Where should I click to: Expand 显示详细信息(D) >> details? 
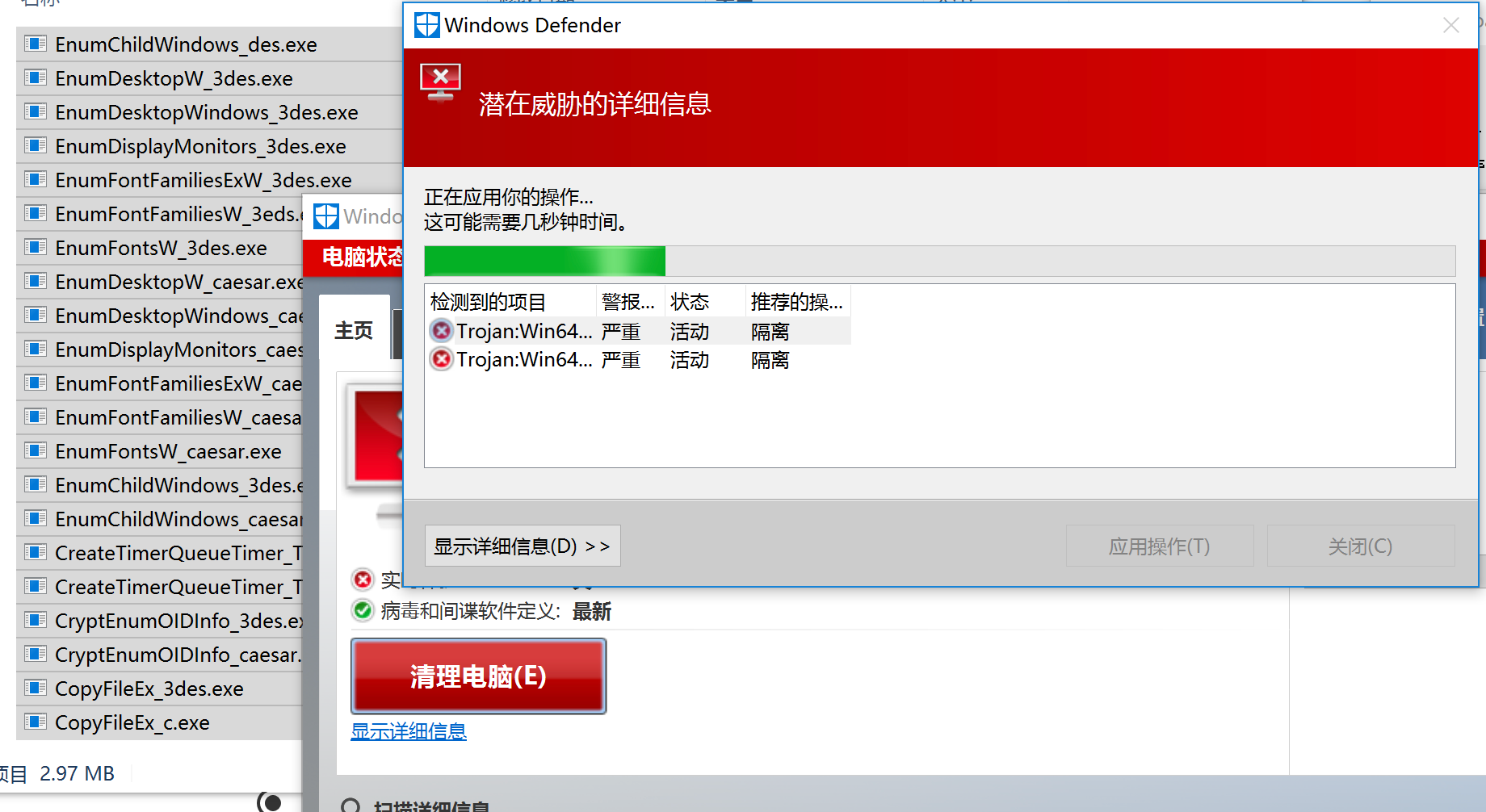coord(523,546)
